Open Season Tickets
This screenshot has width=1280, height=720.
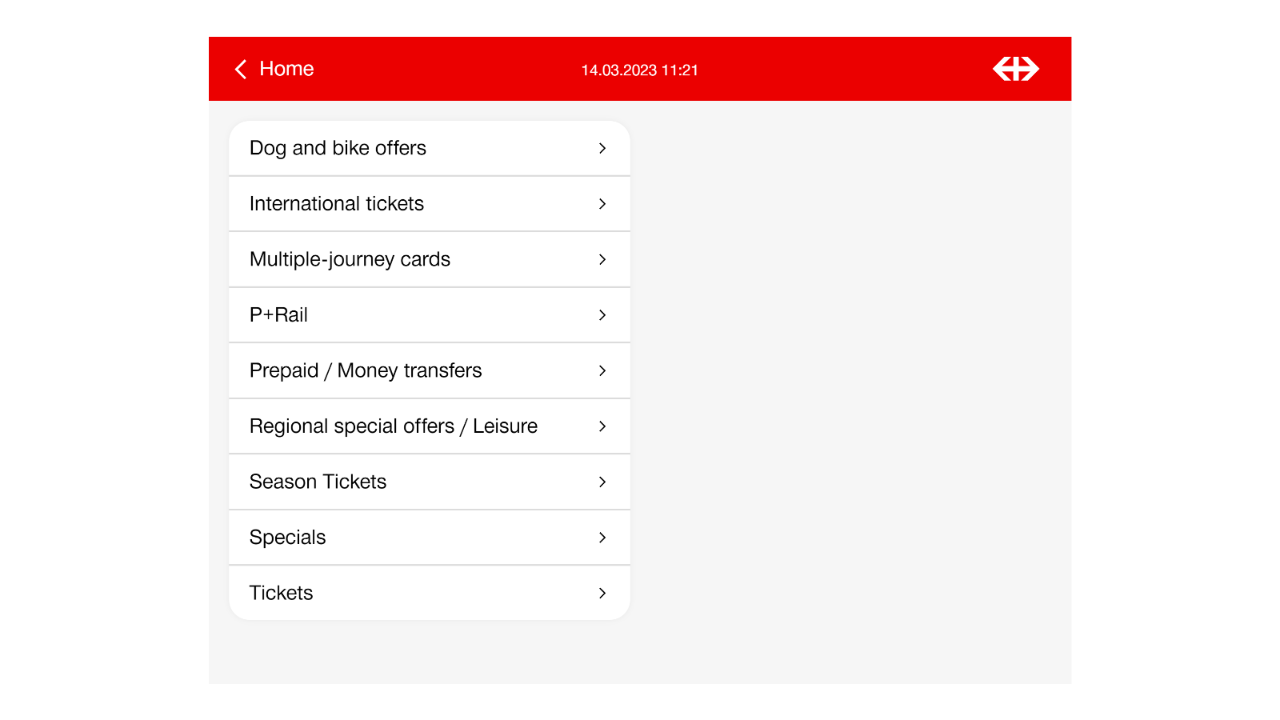pos(318,482)
